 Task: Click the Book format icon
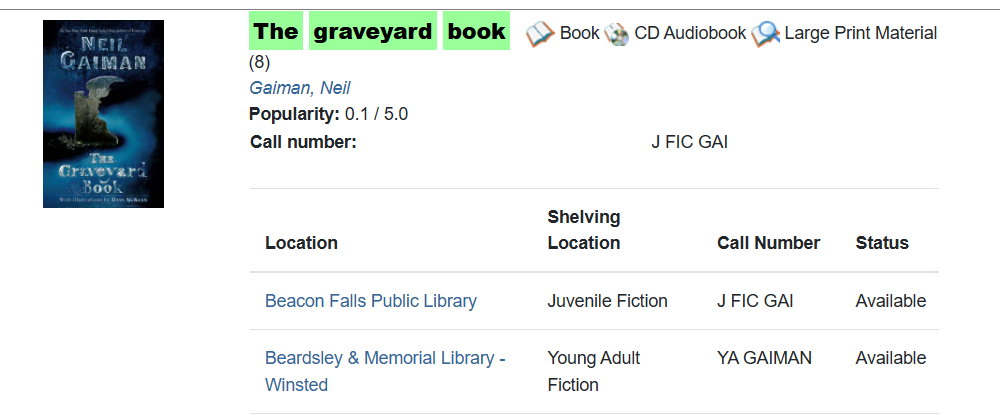point(540,34)
